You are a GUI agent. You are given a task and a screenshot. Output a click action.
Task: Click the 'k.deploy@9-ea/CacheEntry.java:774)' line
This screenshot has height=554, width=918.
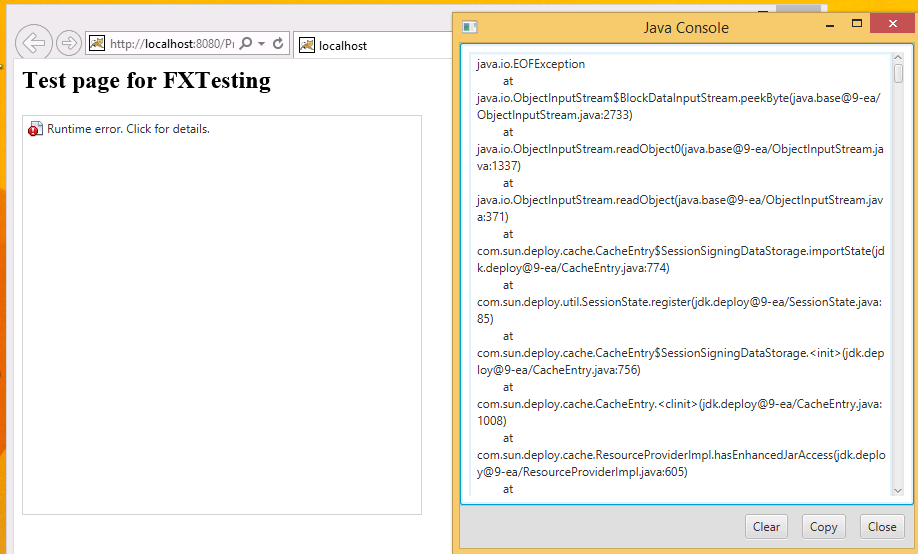(x=573, y=268)
